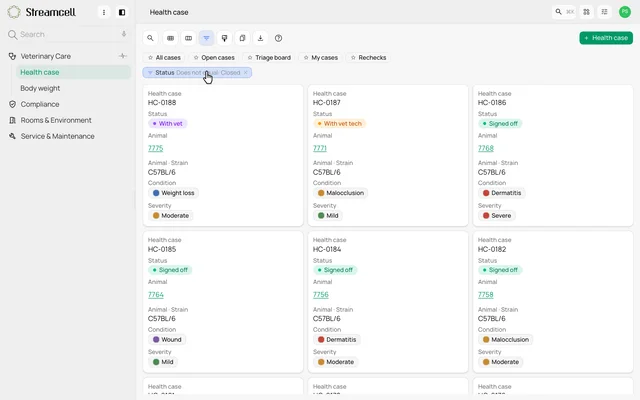
Task: Expand Rooms & Environment section
Action: (56, 120)
